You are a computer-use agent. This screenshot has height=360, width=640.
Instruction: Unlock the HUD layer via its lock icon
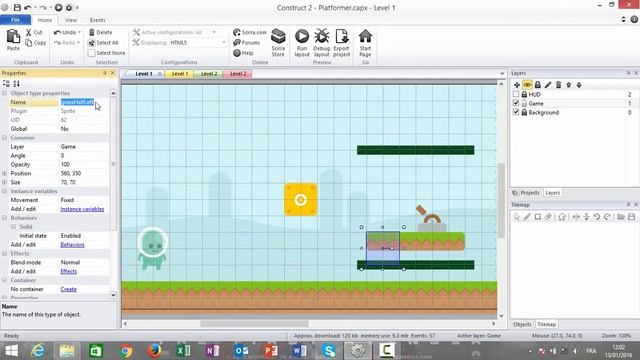pyautogui.click(x=524, y=94)
